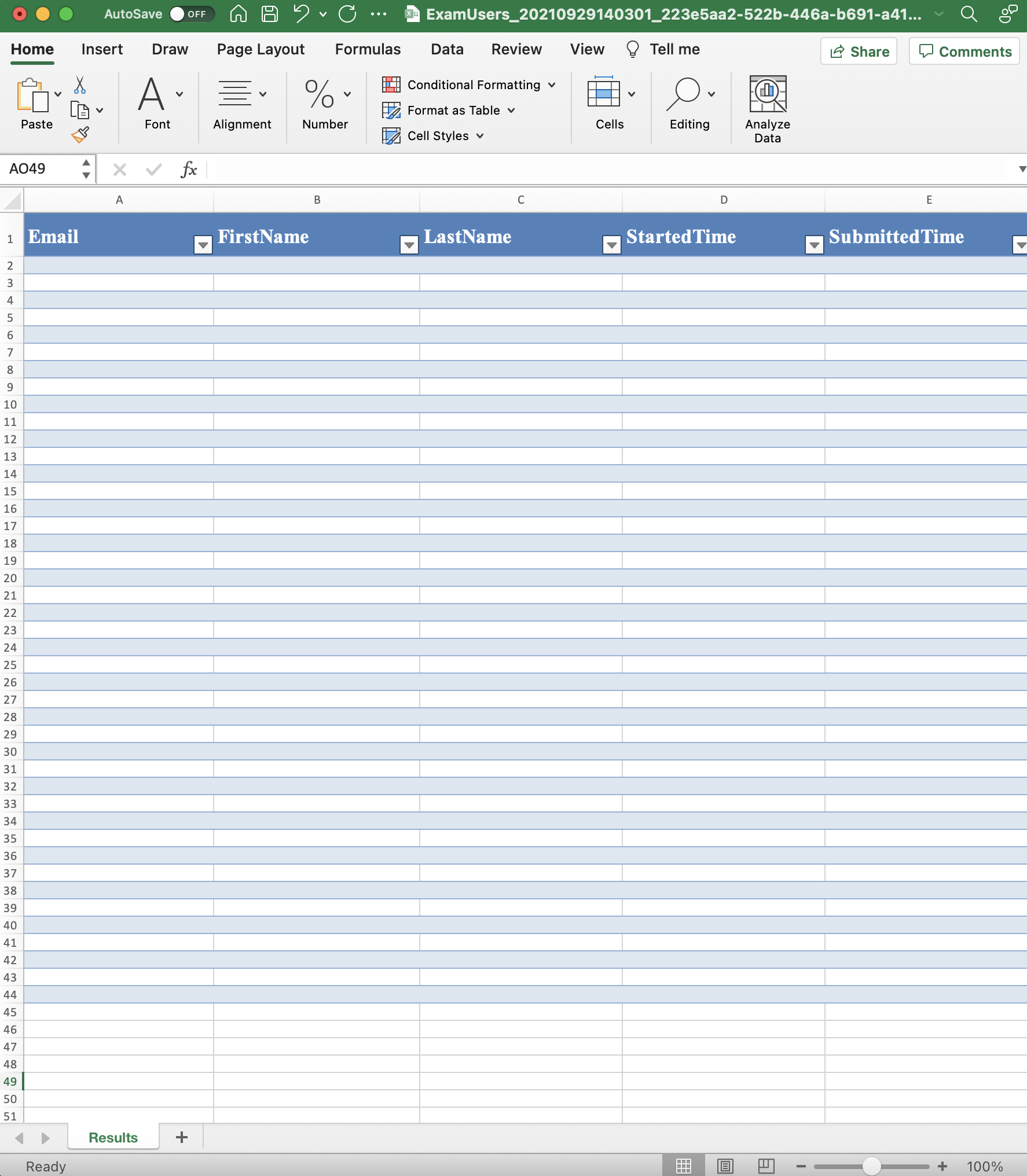Screen dimensions: 1027x1176
Task: Open the Comments pane button
Action: pos(964,52)
